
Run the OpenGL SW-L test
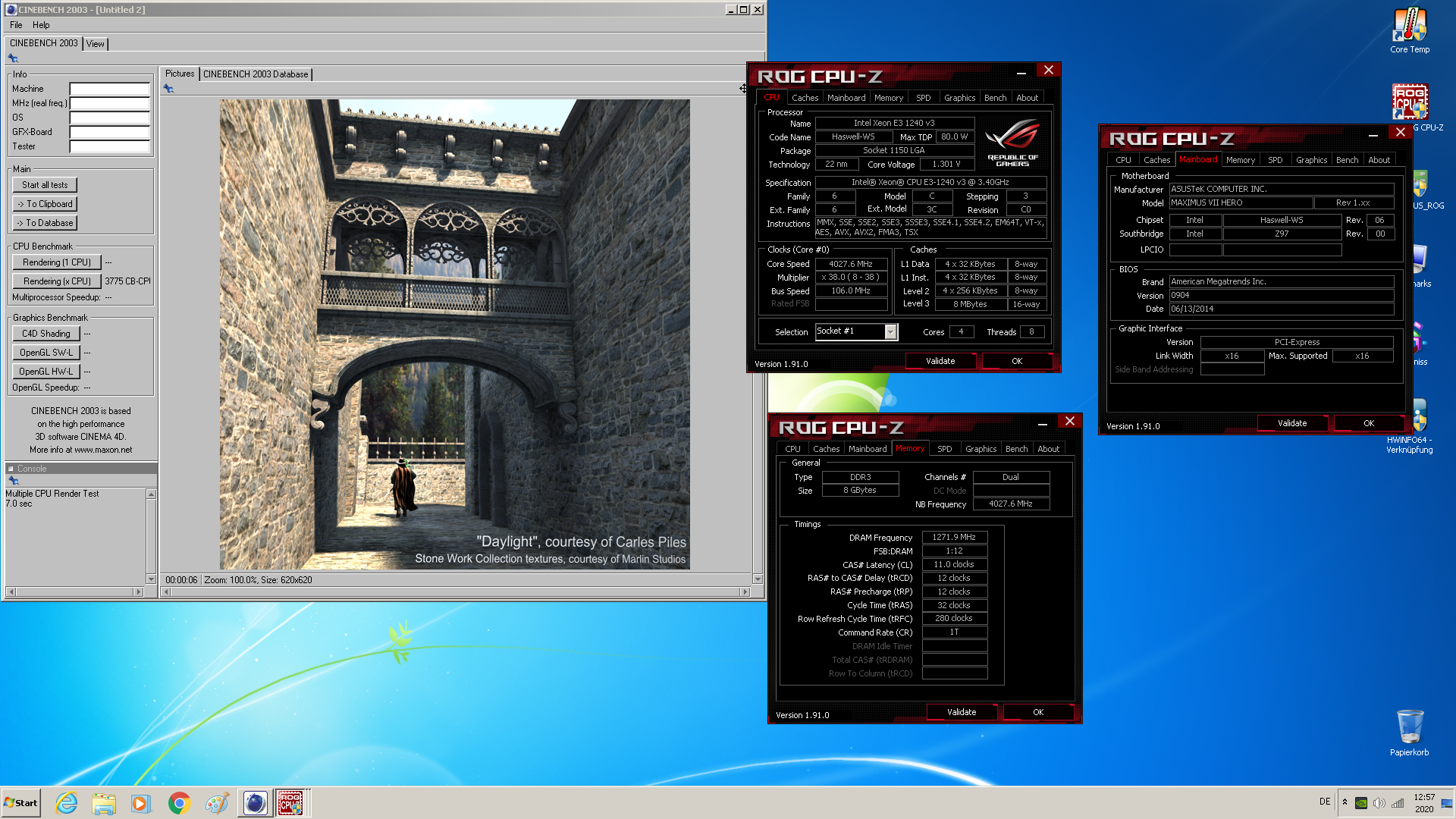click(46, 353)
